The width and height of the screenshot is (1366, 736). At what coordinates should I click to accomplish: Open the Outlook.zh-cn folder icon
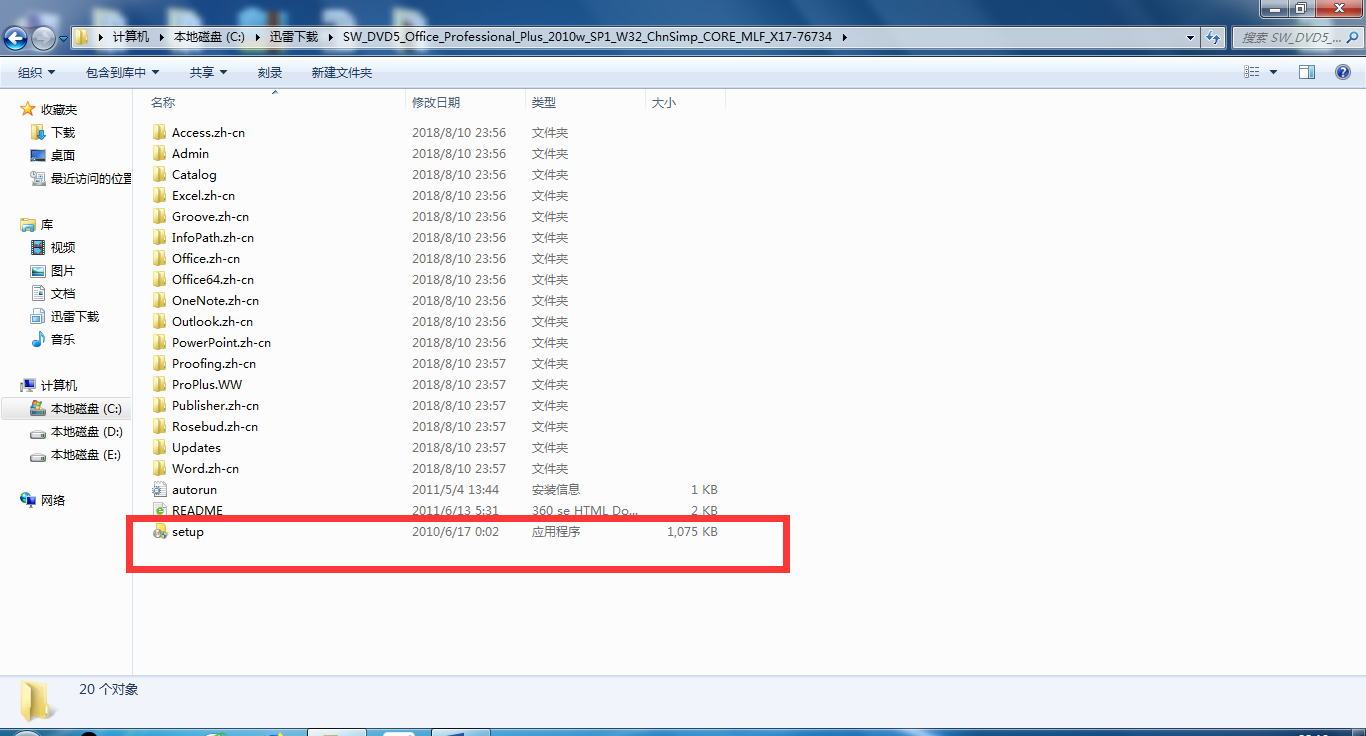click(159, 322)
